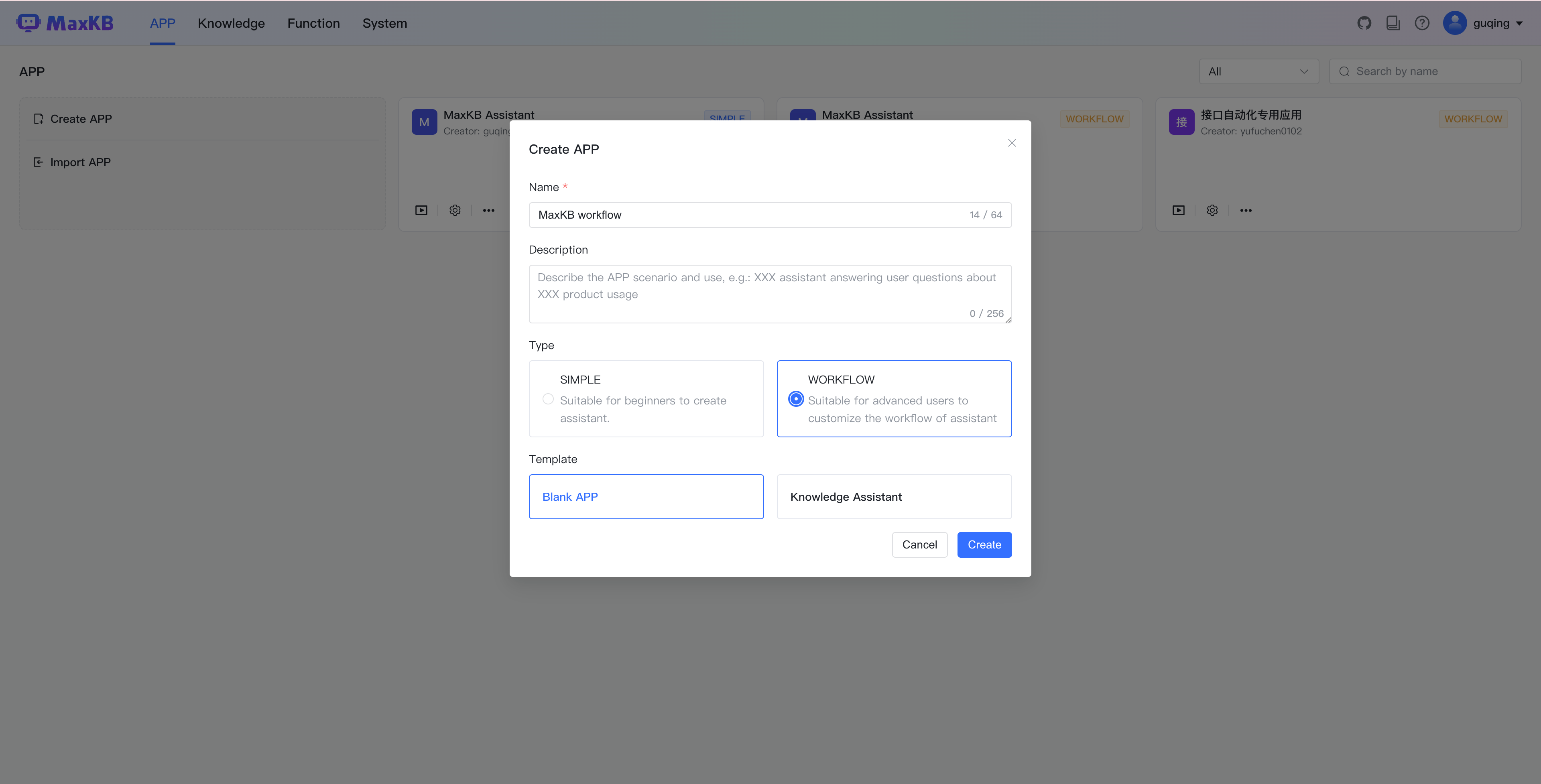Choose the Blank APP template
Image resolution: width=1541 pixels, height=784 pixels.
646,496
